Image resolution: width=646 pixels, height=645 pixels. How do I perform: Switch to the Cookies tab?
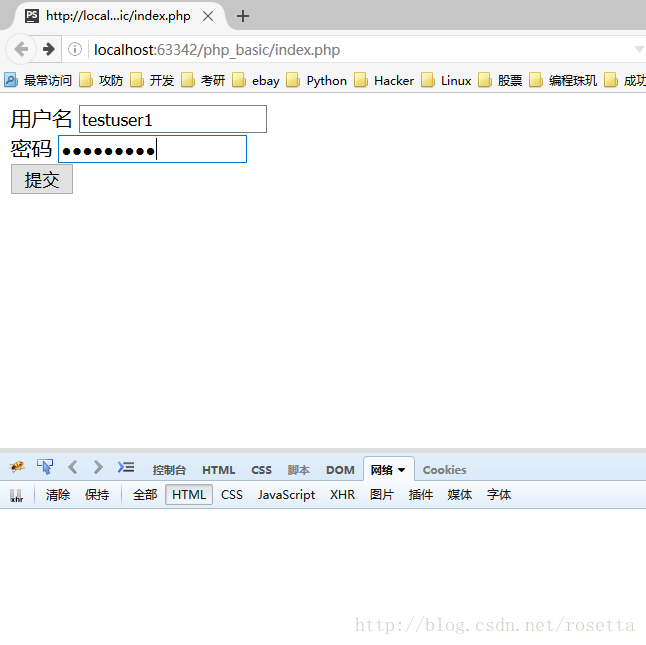444,470
